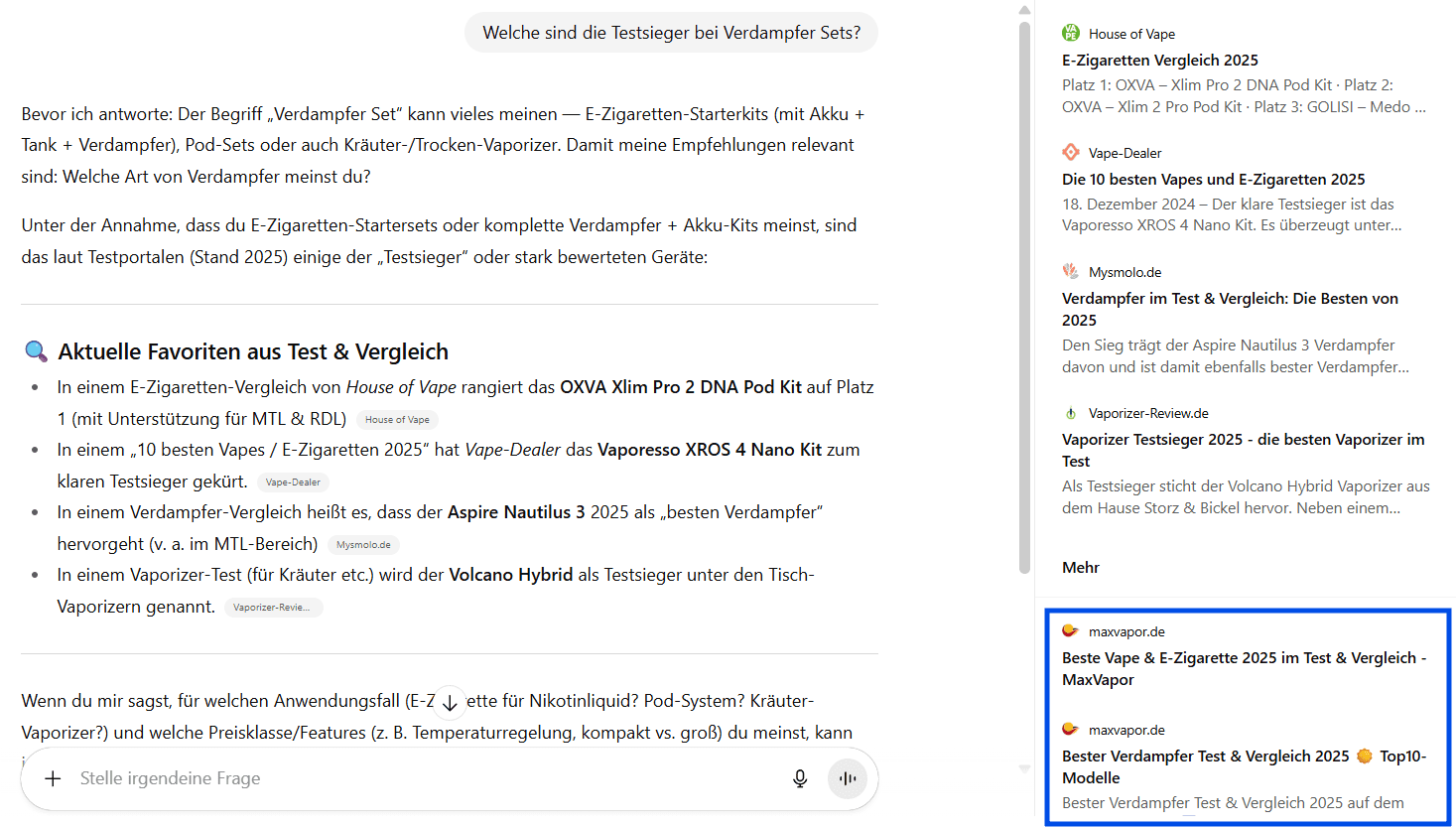Click the first maxvapor.de favicon
Viewport: 1456px width, 827px height.
click(1071, 630)
